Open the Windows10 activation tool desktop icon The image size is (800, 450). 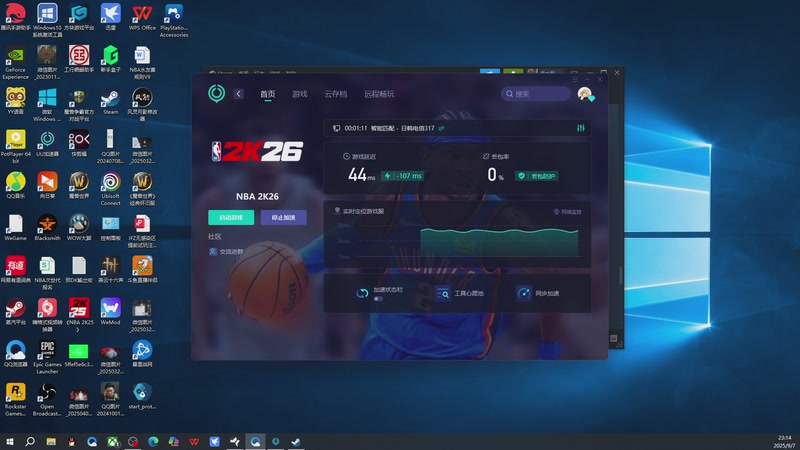tap(47, 20)
